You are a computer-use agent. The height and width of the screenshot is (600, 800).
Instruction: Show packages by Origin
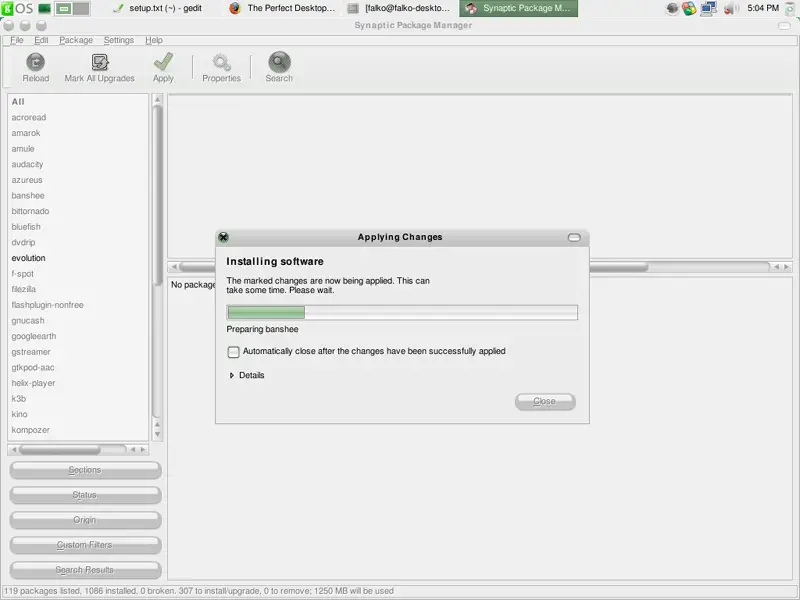click(x=85, y=520)
